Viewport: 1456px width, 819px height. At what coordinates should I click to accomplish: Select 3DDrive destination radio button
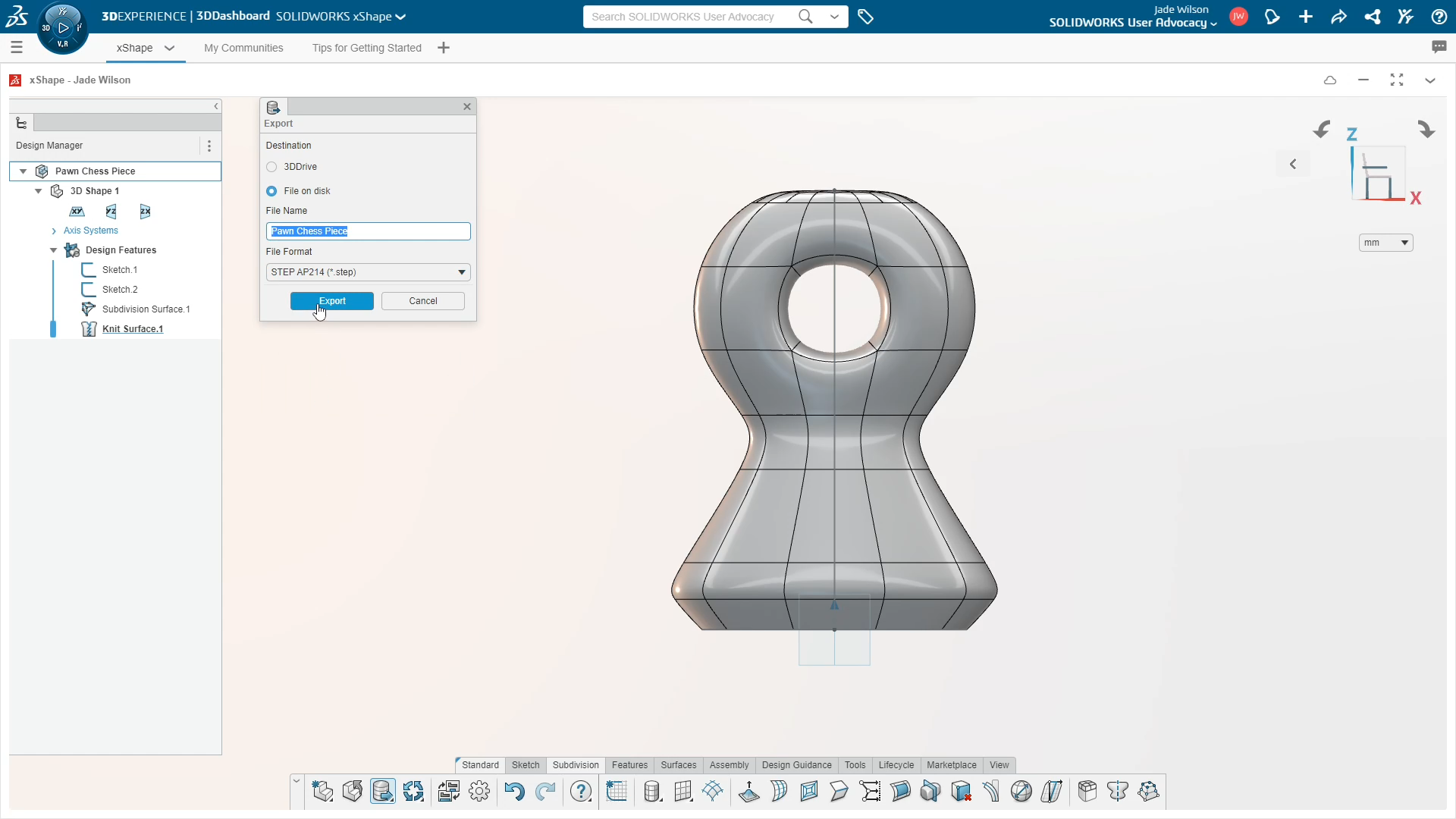(x=271, y=166)
